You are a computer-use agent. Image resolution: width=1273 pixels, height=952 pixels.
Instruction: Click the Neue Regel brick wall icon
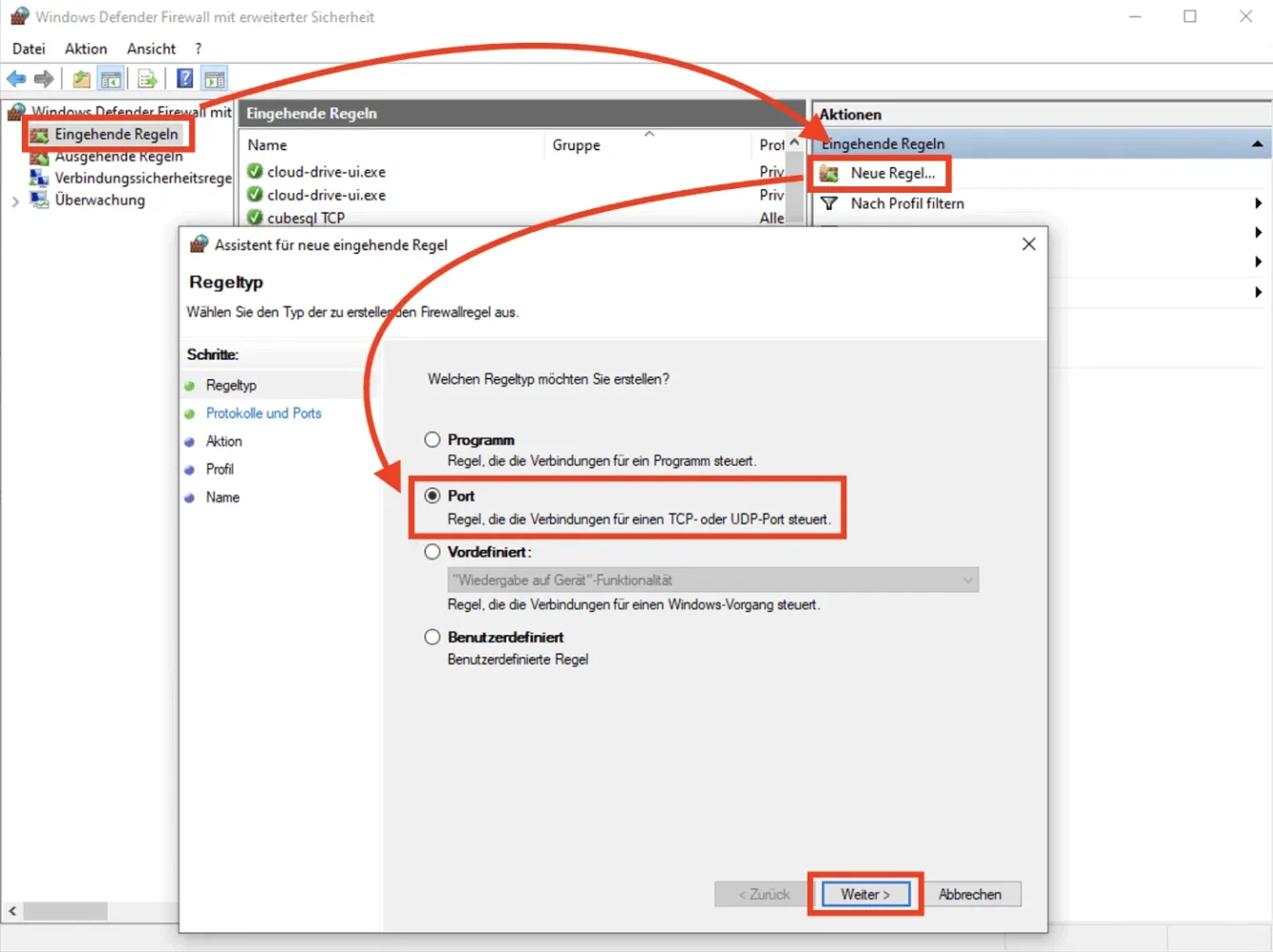[829, 174]
